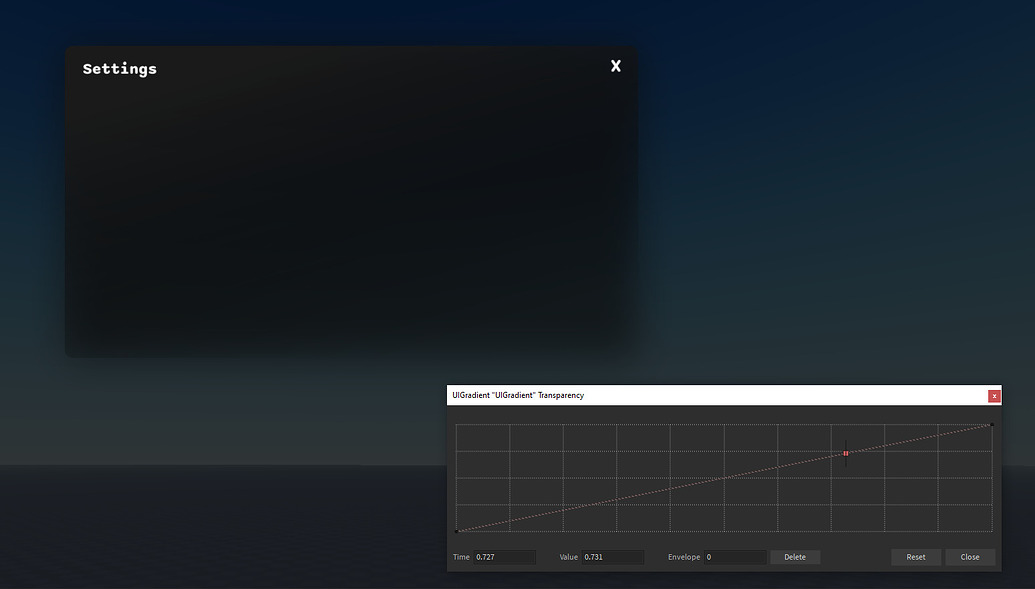Click the Settings window title text

pyautogui.click(x=119, y=68)
